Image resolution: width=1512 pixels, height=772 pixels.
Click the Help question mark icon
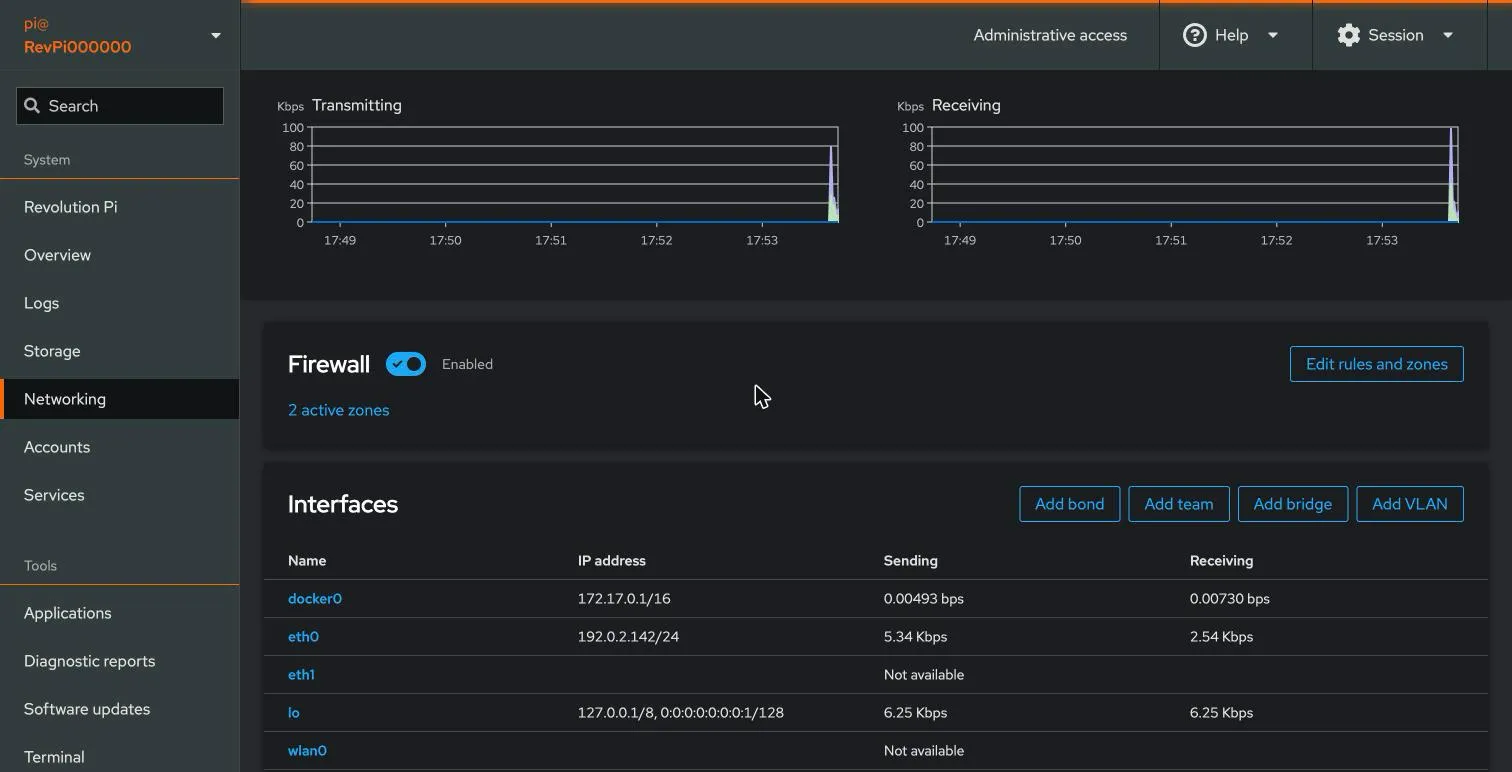click(1194, 35)
